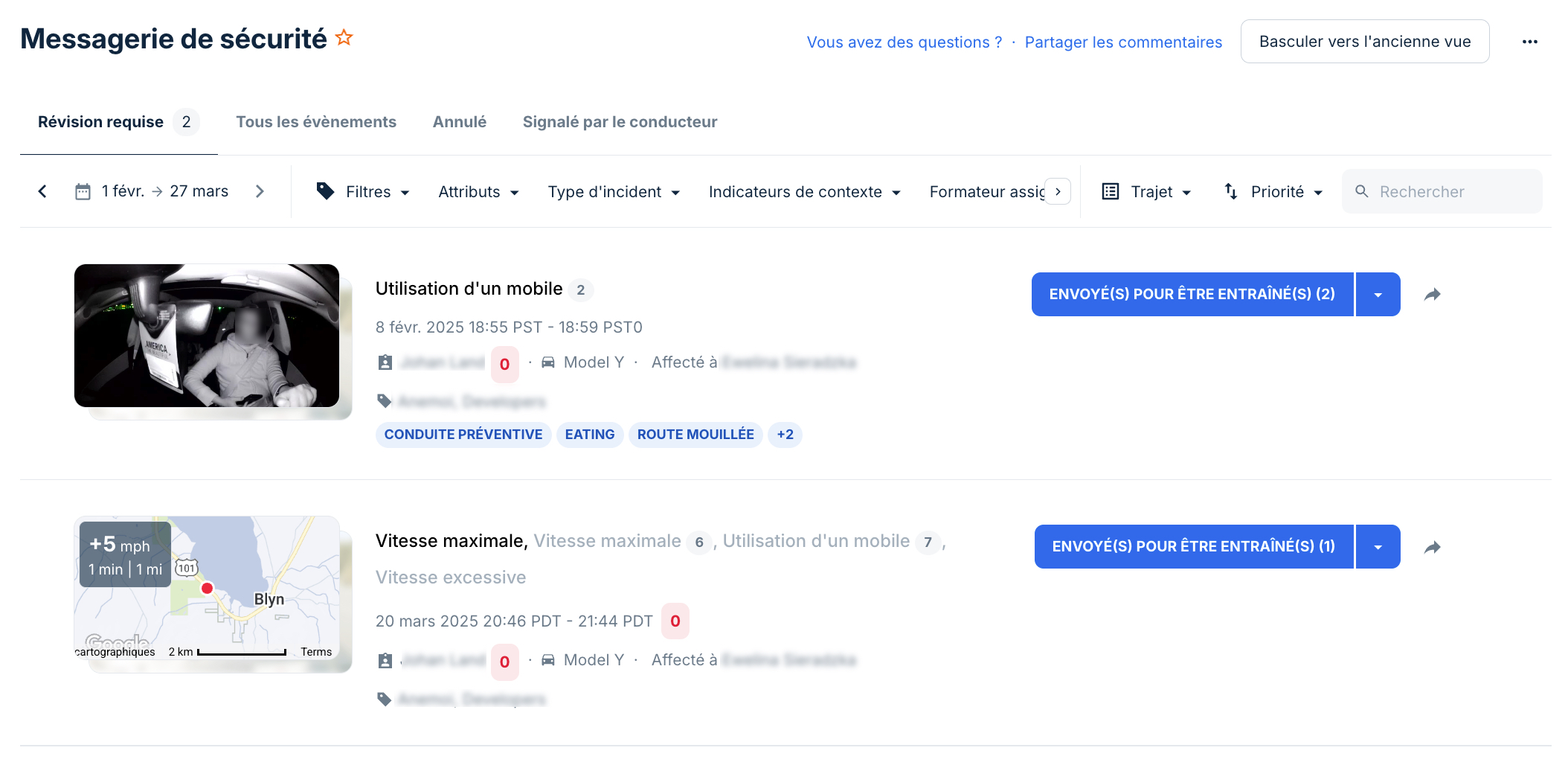Click the list icon next to Trajet

pos(1110,191)
